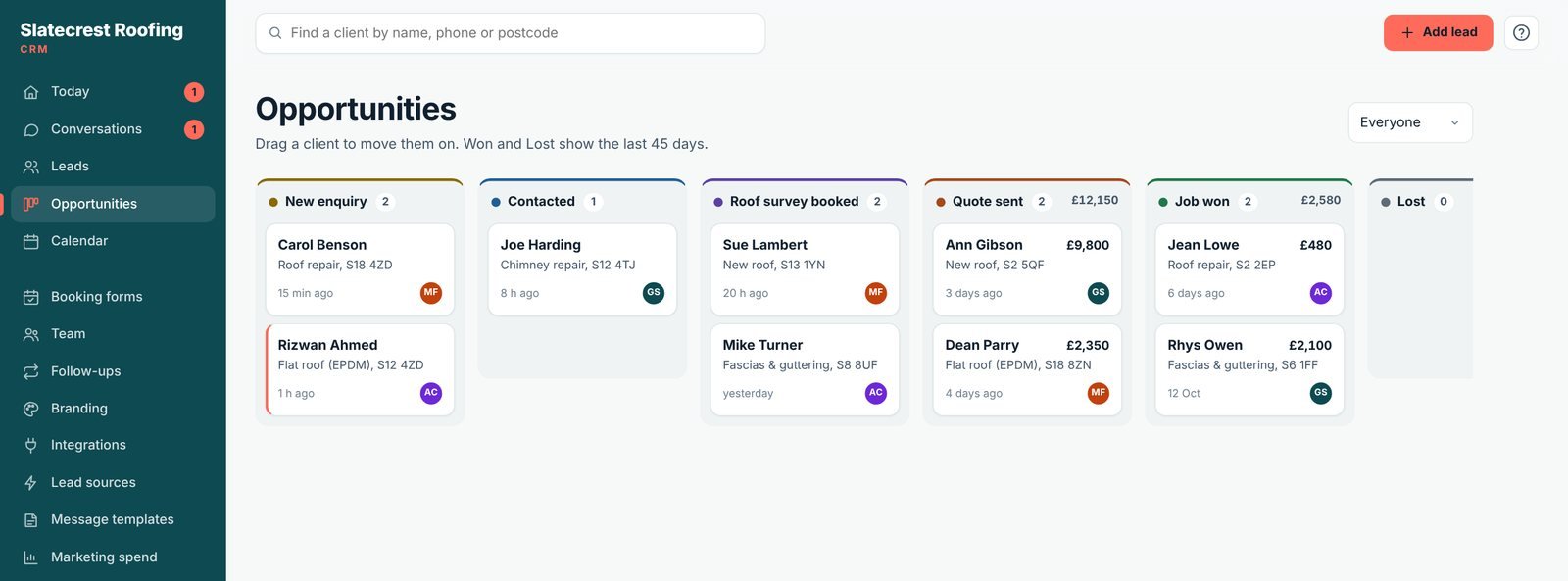Viewport: 1568px width, 581px height.
Task: Open Dean Parry's flat roof quote card
Action: pos(1027,369)
